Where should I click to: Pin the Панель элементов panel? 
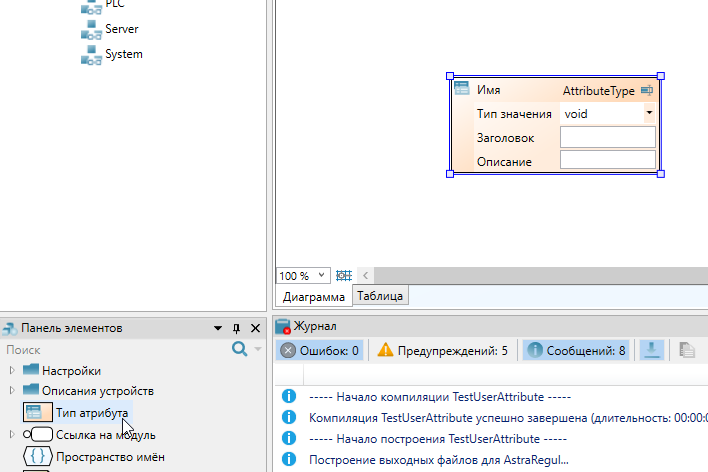[237, 328]
